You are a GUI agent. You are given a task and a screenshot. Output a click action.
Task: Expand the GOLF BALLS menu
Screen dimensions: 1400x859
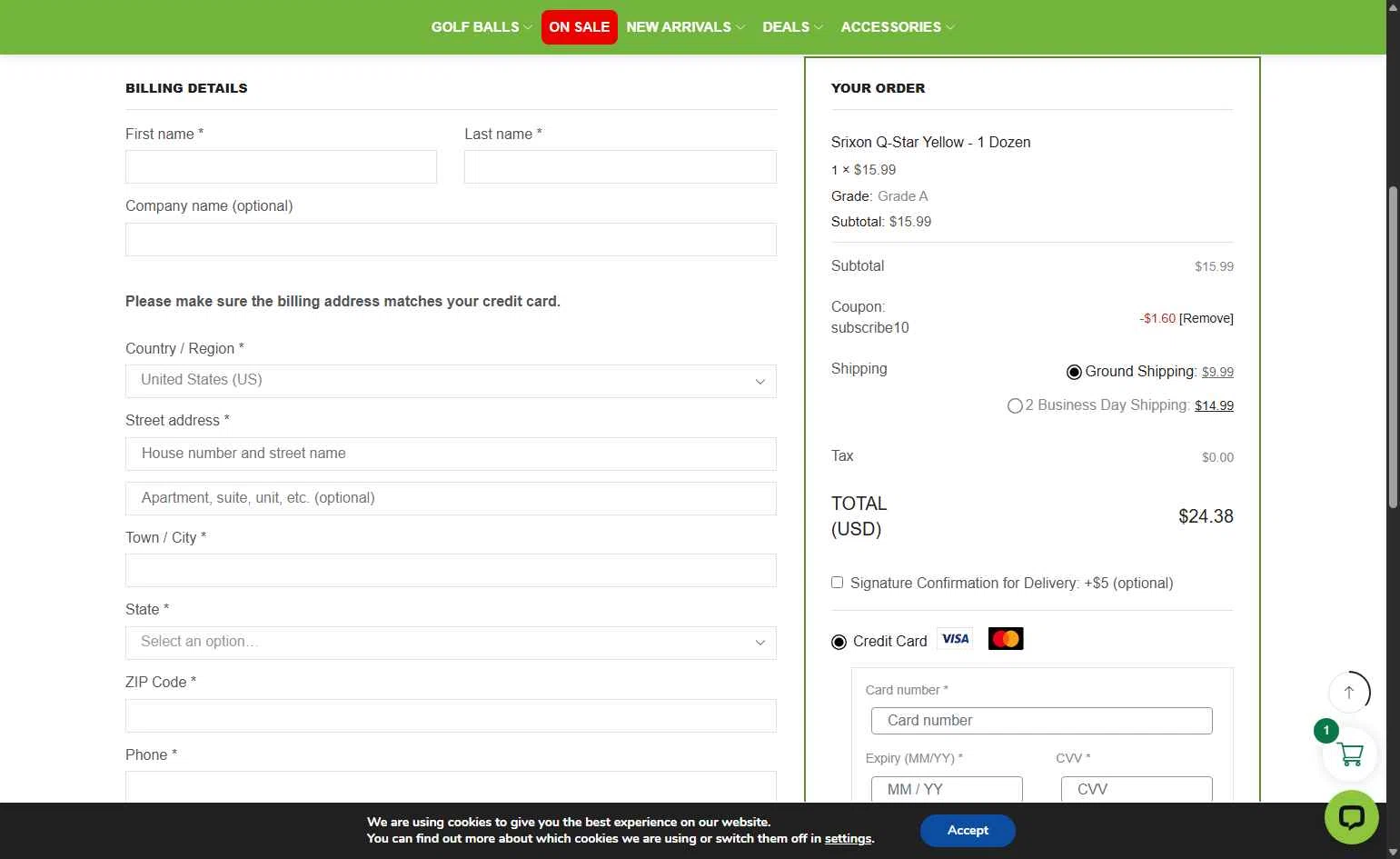tap(482, 27)
